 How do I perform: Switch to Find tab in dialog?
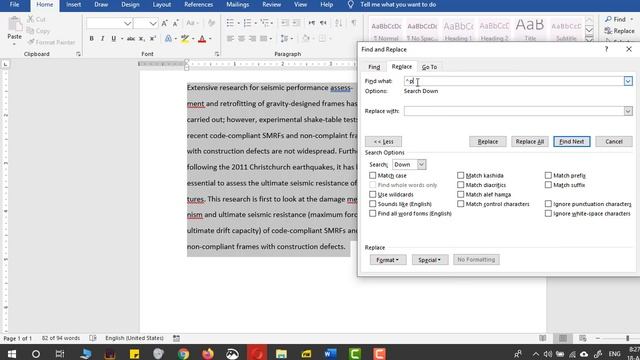pos(374,67)
